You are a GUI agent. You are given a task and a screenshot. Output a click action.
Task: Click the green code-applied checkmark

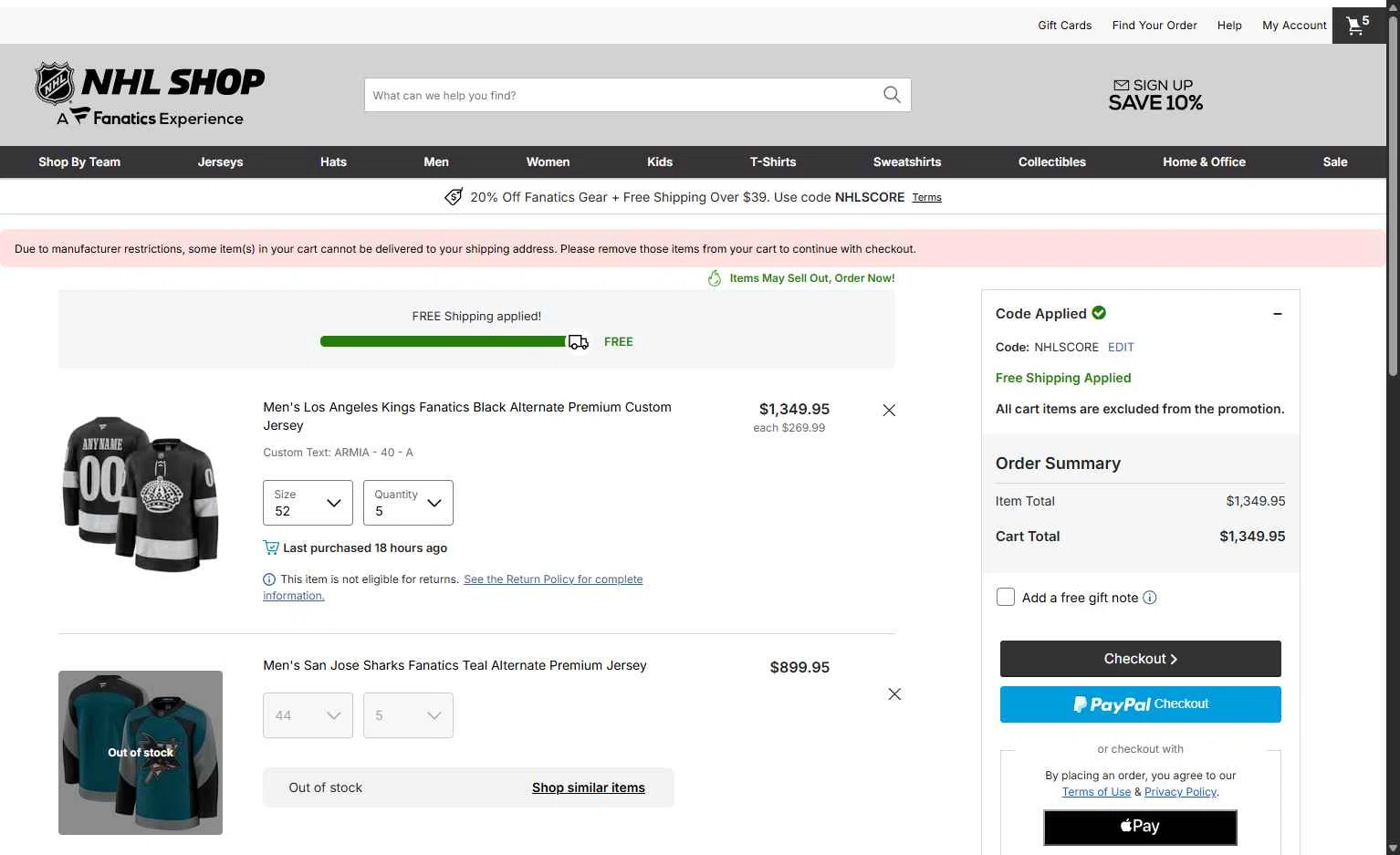pos(1099,313)
